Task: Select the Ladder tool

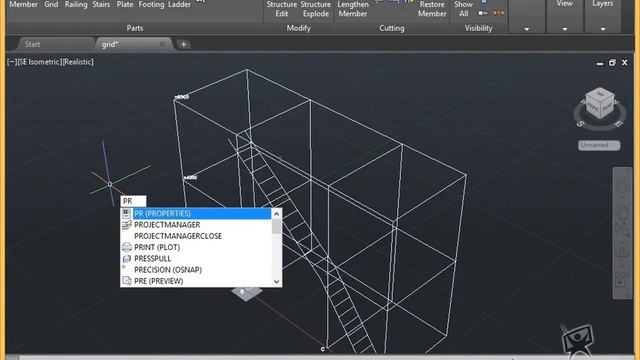Action: (179, 4)
